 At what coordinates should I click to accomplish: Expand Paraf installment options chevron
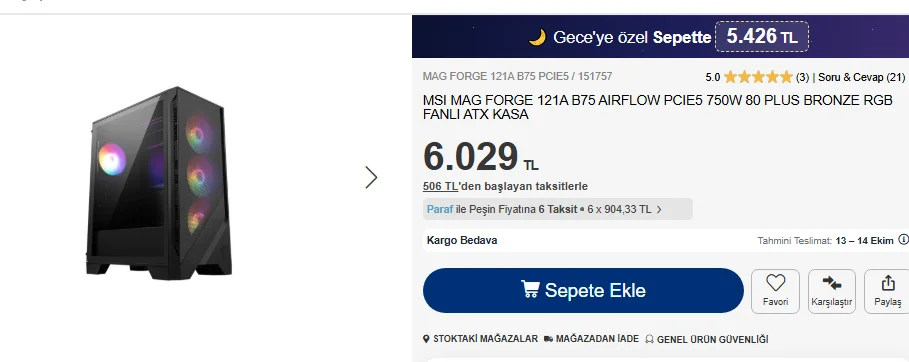(x=659, y=209)
